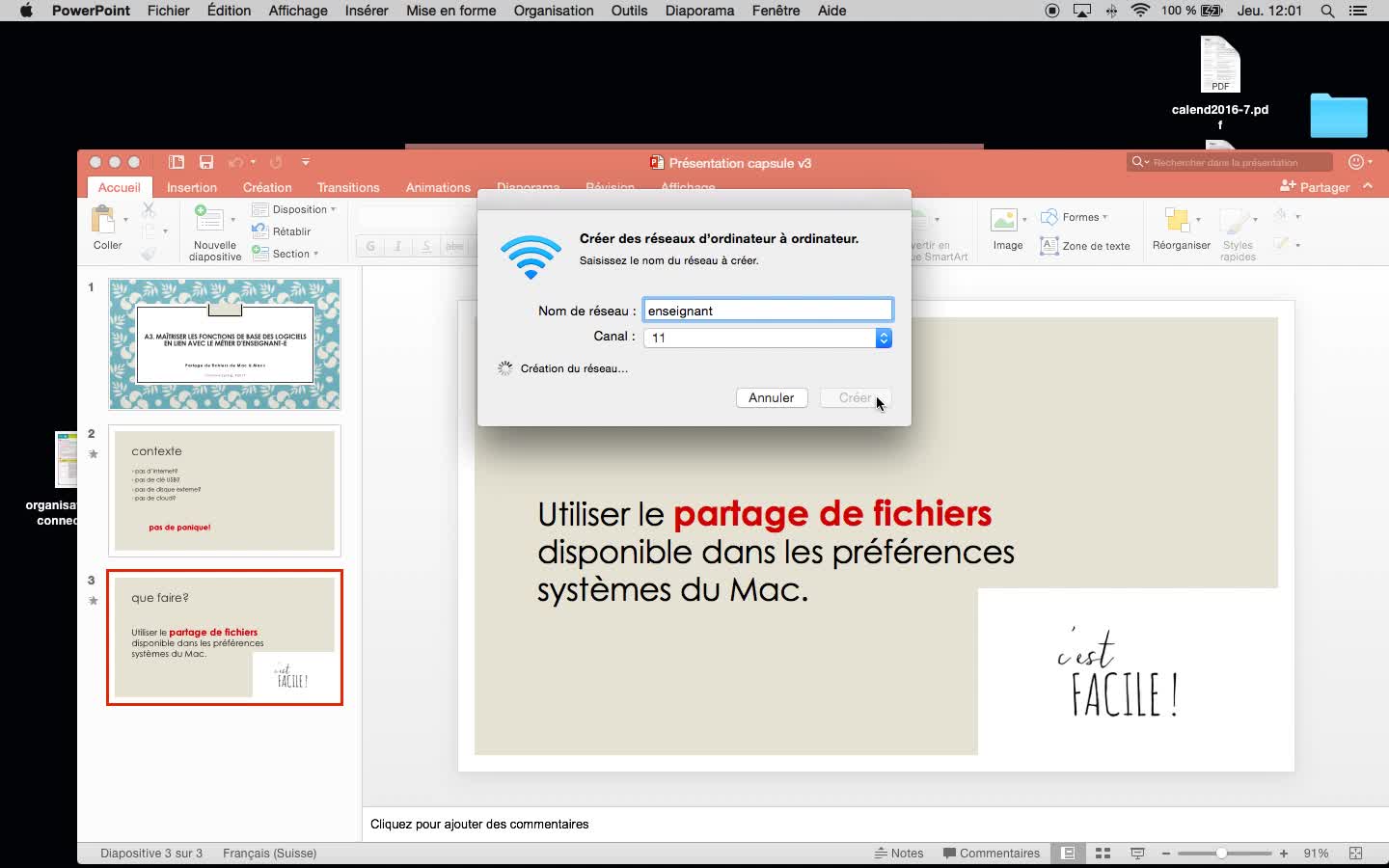Select normal view in status bar

(x=1068, y=854)
